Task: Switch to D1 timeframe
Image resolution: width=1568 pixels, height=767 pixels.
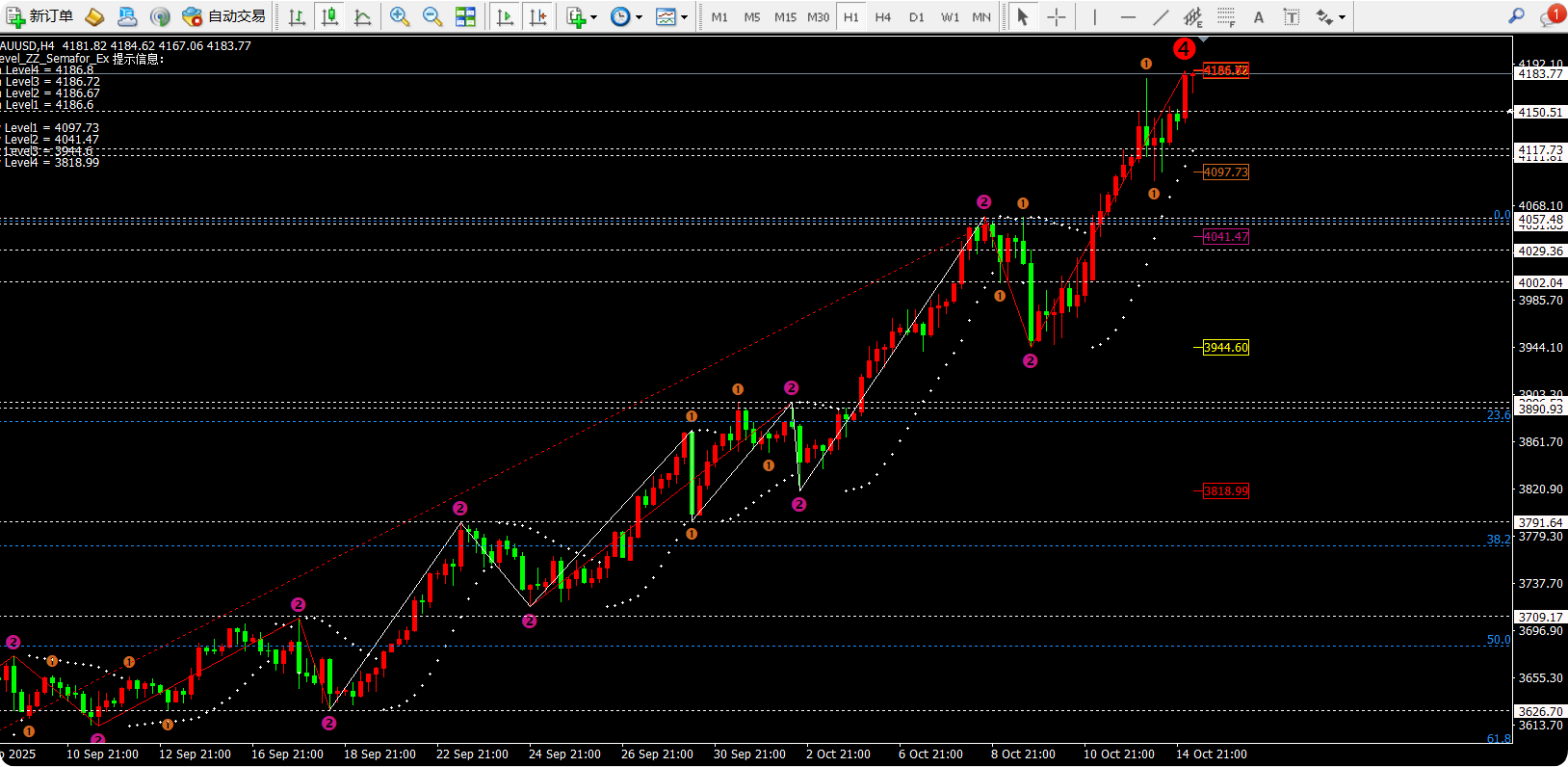Action: pyautogui.click(x=916, y=16)
